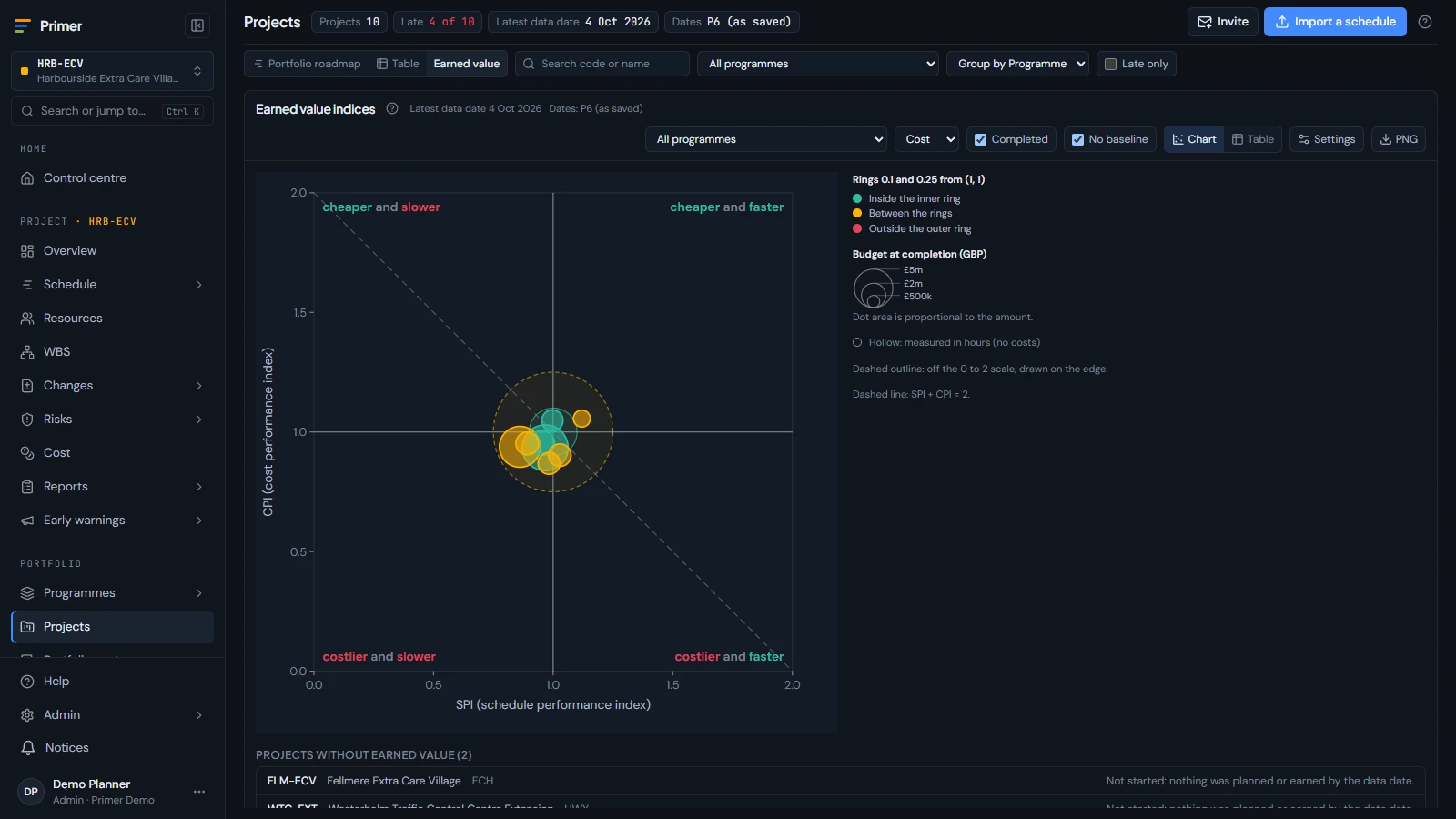Select the Earned value tab
Screen dimensions: 1456x819
(x=467, y=64)
